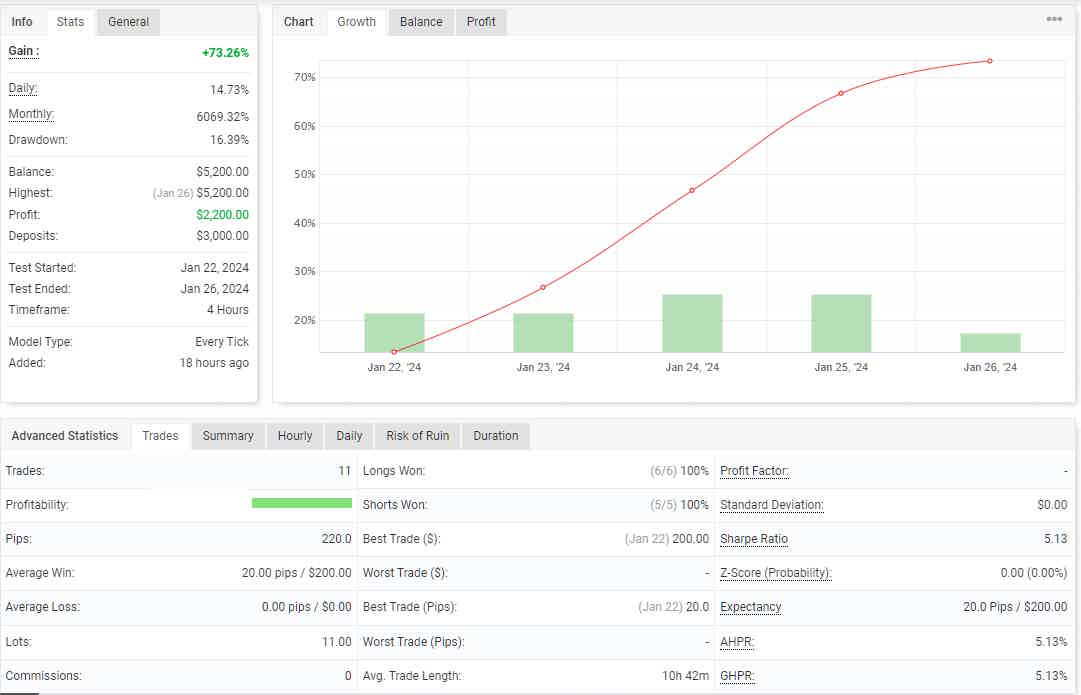Viewport: 1081px width, 695px height.
Task: Click the green Profitability bar
Action: (302, 503)
